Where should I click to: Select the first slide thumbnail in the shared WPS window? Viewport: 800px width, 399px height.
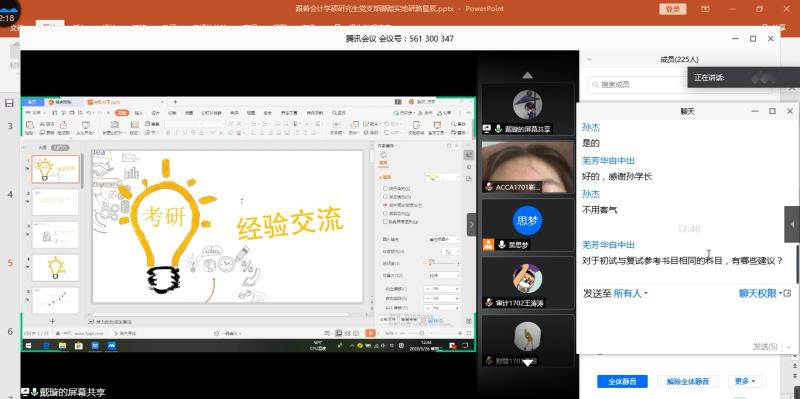click(56, 169)
